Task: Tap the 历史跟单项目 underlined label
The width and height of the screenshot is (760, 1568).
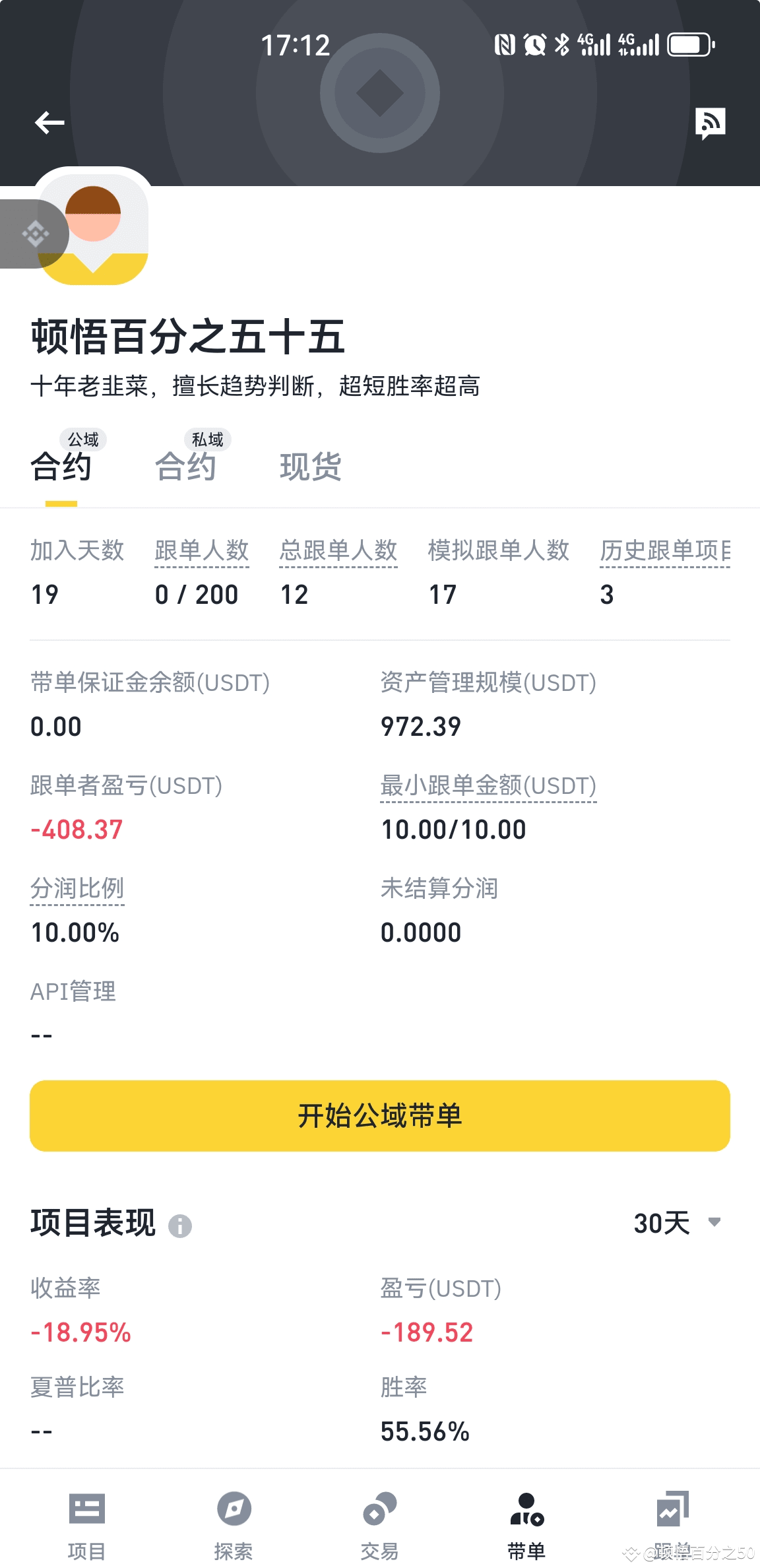Action: coord(664,550)
